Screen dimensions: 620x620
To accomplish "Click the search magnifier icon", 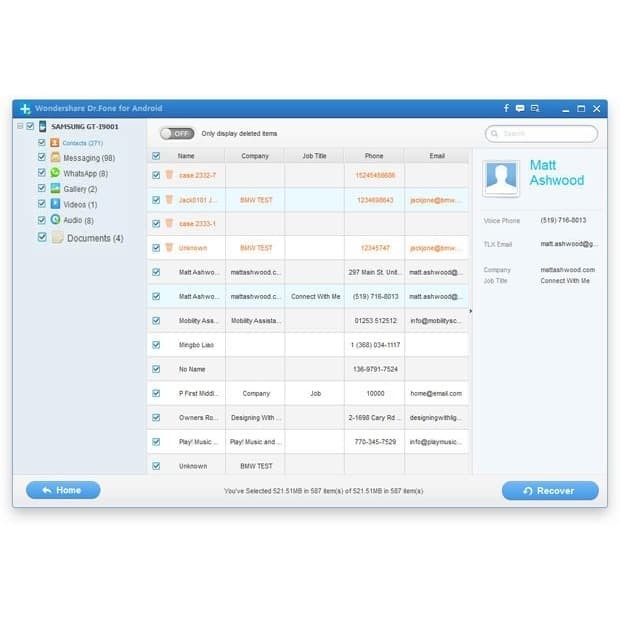I will 494,134.
